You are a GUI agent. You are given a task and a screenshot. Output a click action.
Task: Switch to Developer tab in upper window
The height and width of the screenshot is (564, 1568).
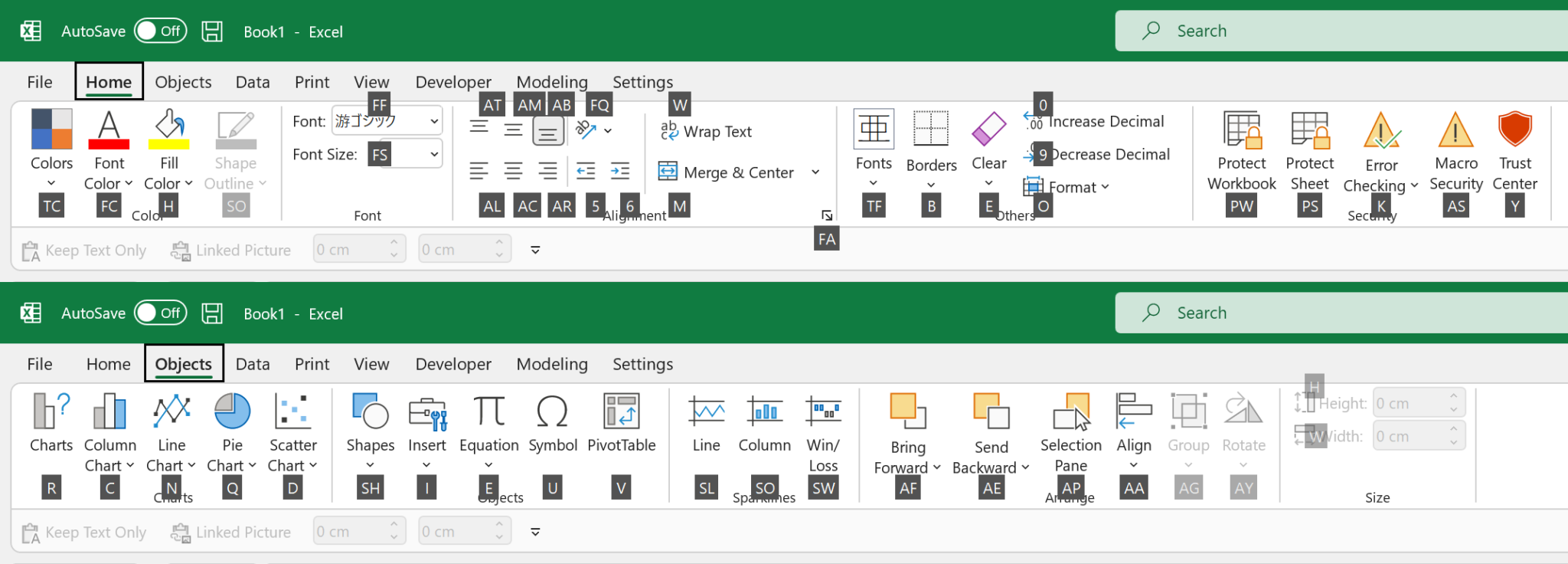[453, 82]
